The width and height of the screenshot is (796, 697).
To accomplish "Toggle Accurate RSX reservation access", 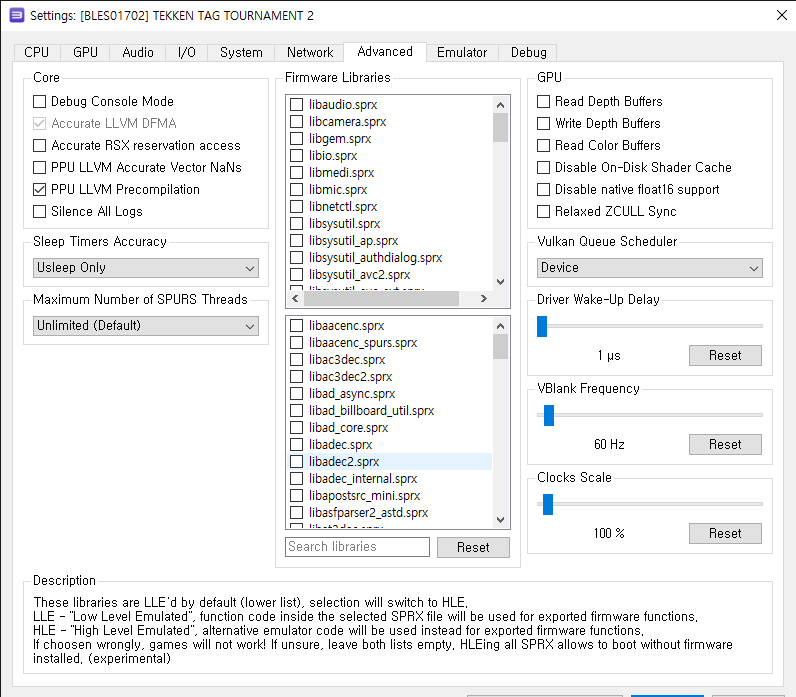I will (x=40, y=146).
